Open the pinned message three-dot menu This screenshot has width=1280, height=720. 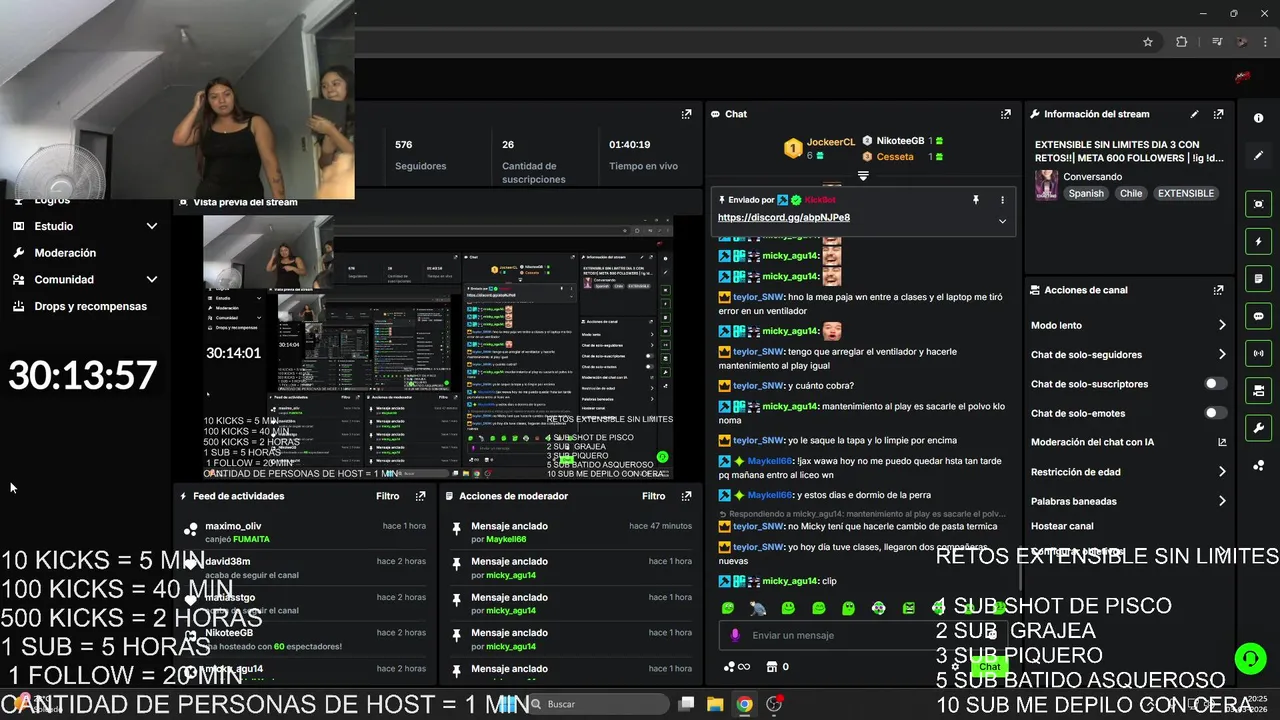coord(1002,200)
